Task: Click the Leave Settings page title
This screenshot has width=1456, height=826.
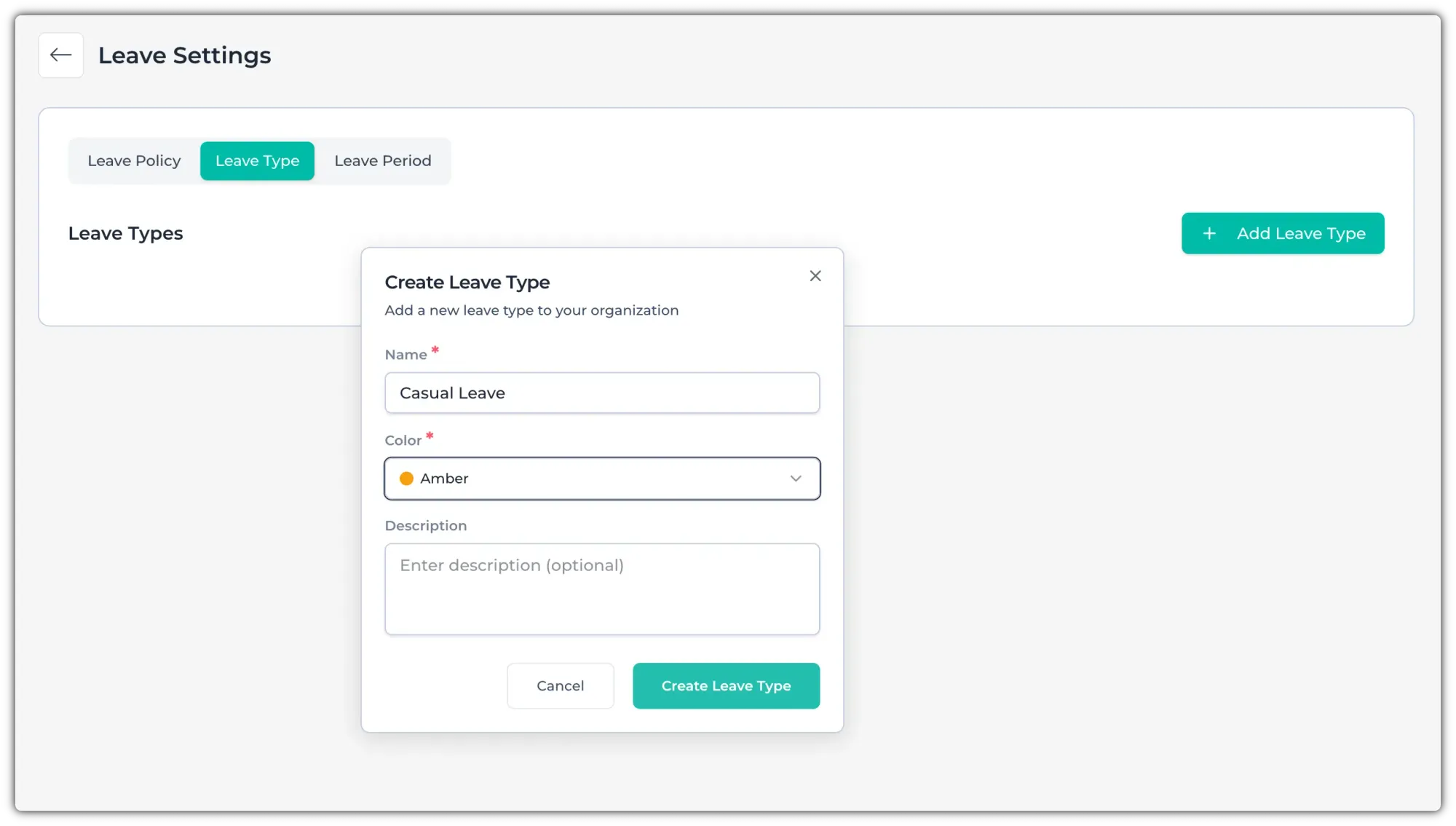Action: [185, 55]
